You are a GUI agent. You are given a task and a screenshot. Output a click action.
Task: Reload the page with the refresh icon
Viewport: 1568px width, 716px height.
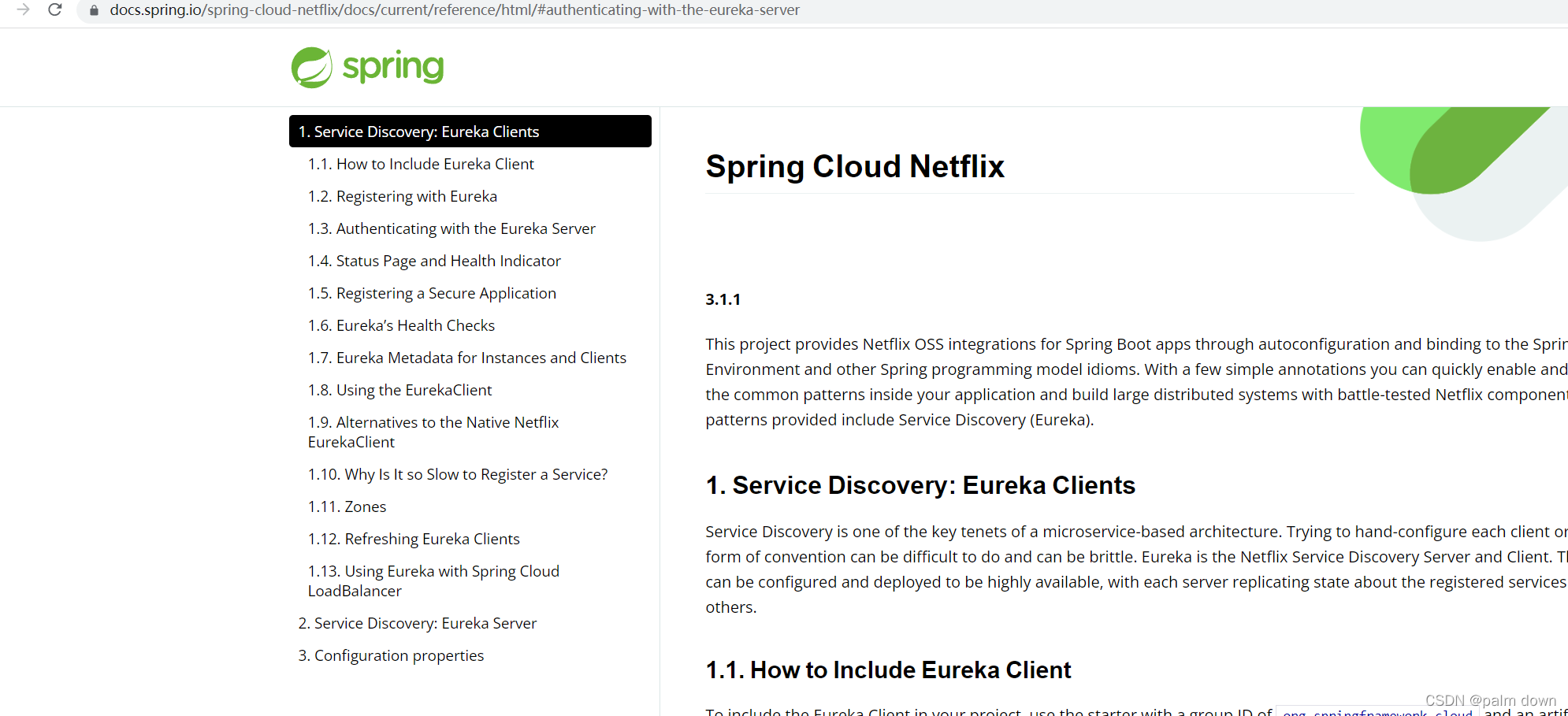pos(55,9)
